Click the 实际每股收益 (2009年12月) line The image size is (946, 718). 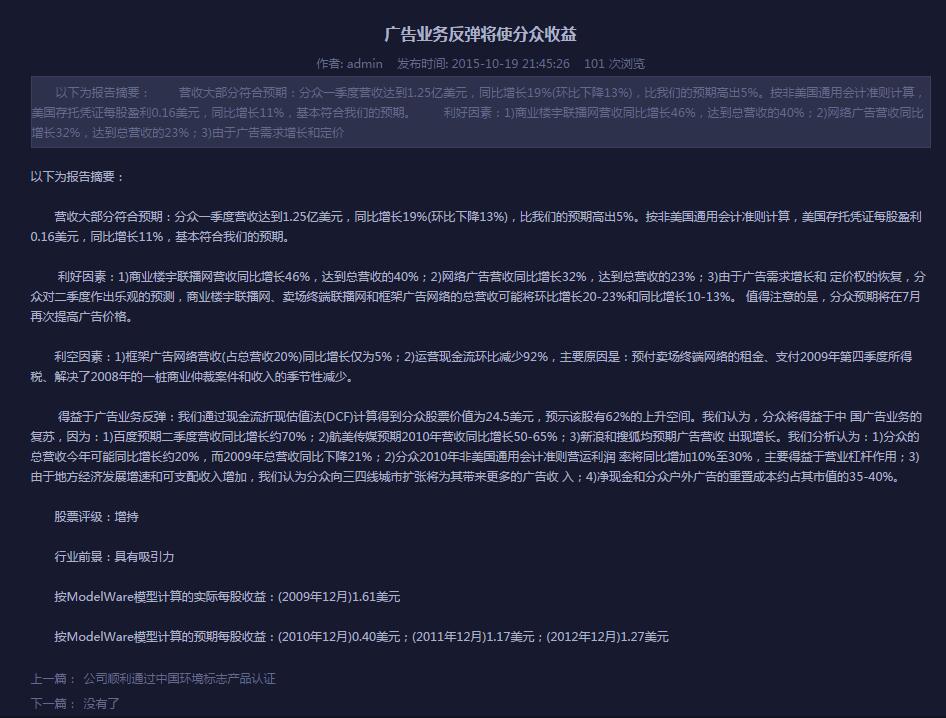click(x=227, y=597)
